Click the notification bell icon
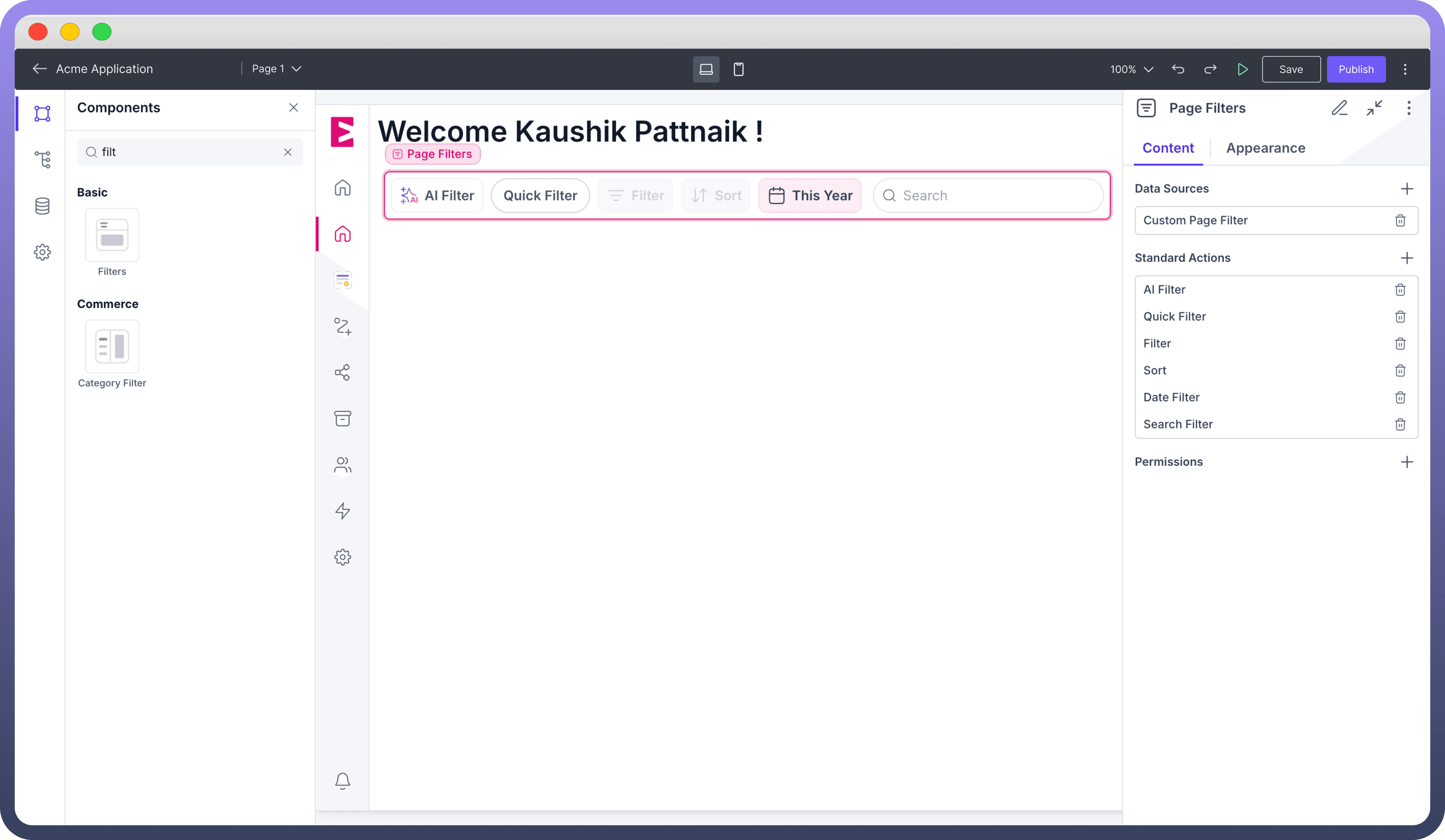The image size is (1445, 840). pos(342,780)
